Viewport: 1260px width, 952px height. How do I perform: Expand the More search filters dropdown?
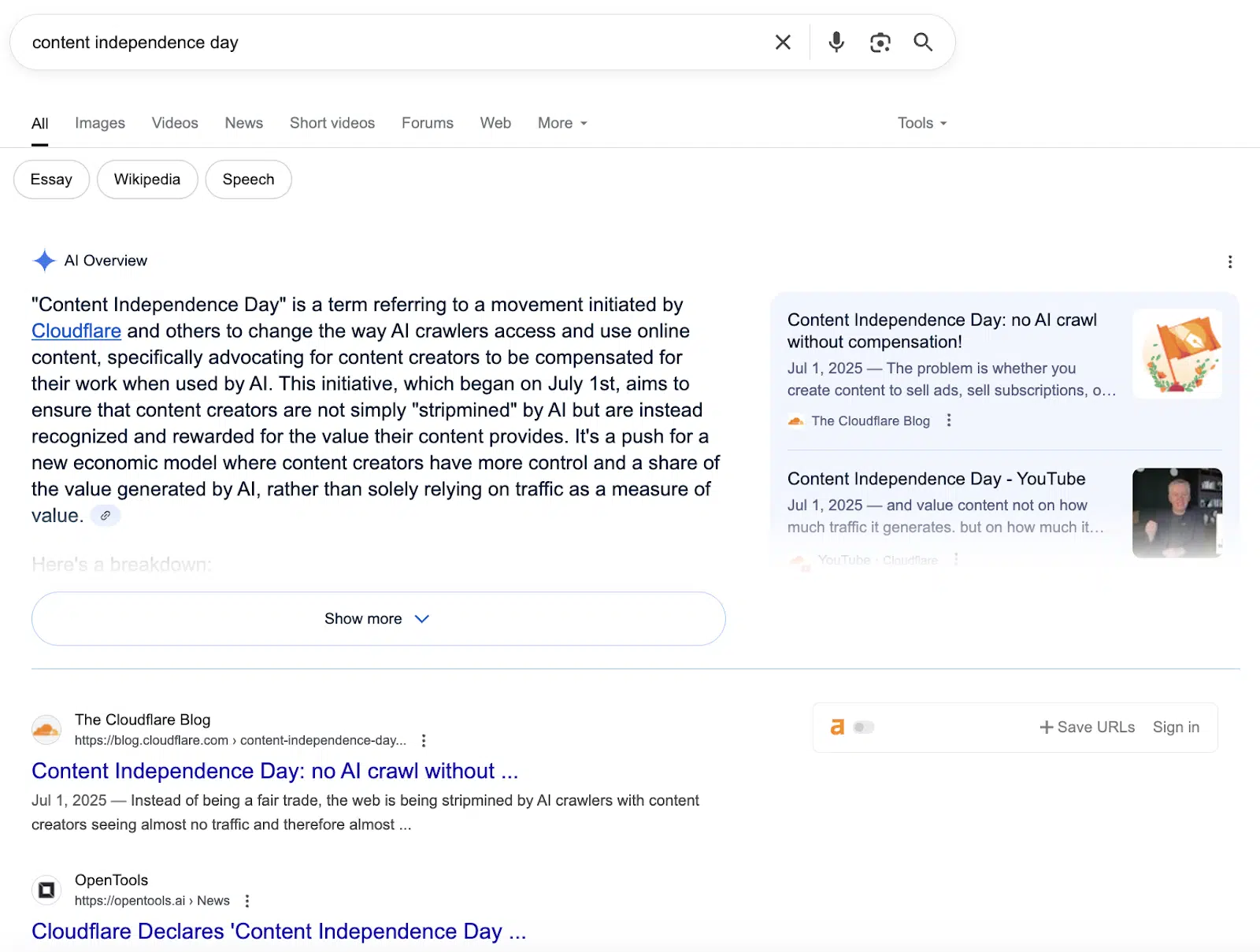(x=562, y=123)
